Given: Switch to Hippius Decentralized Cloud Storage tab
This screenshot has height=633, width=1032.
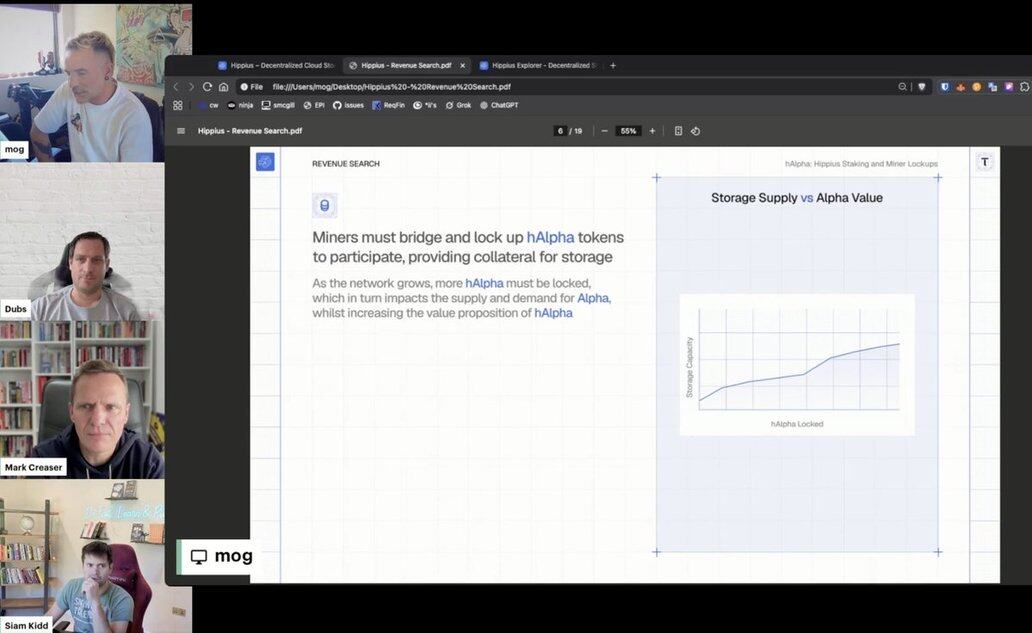Looking at the screenshot, I should (x=276, y=65).
